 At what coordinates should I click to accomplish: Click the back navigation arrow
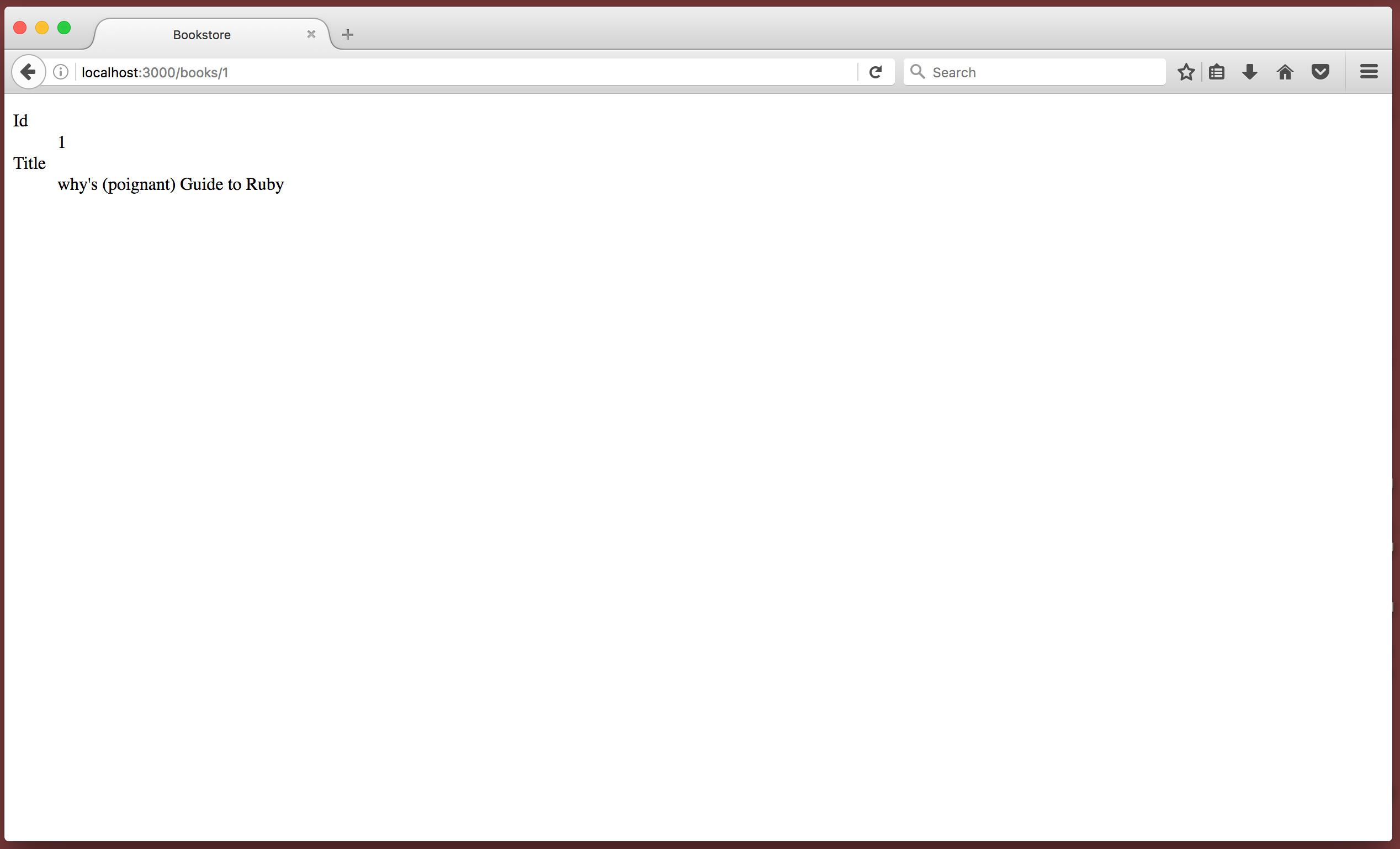27,72
